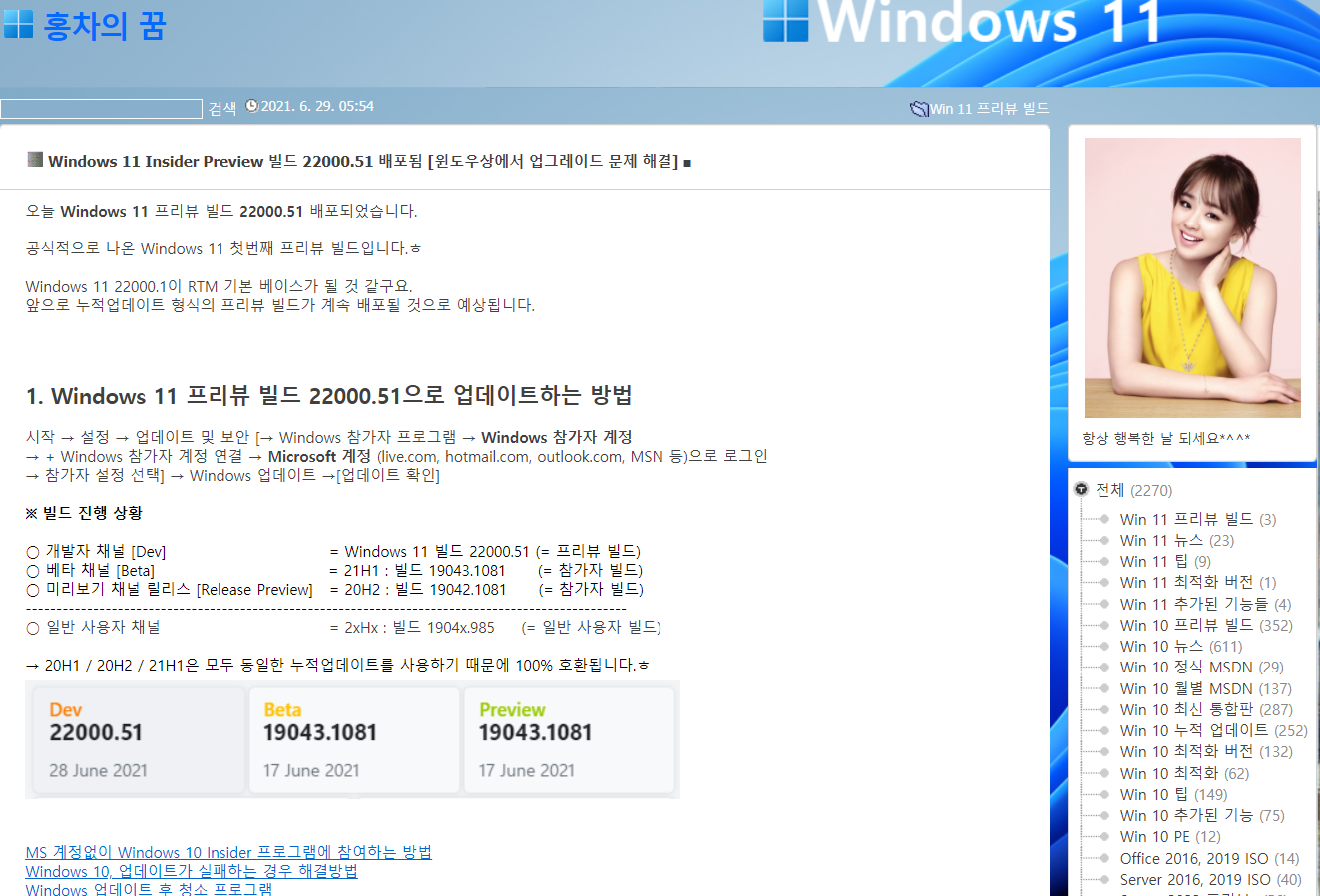The width and height of the screenshot is (1320, 896).
Task: Click the bullet icon before Win 10 PE
Action: point(1104,836)
